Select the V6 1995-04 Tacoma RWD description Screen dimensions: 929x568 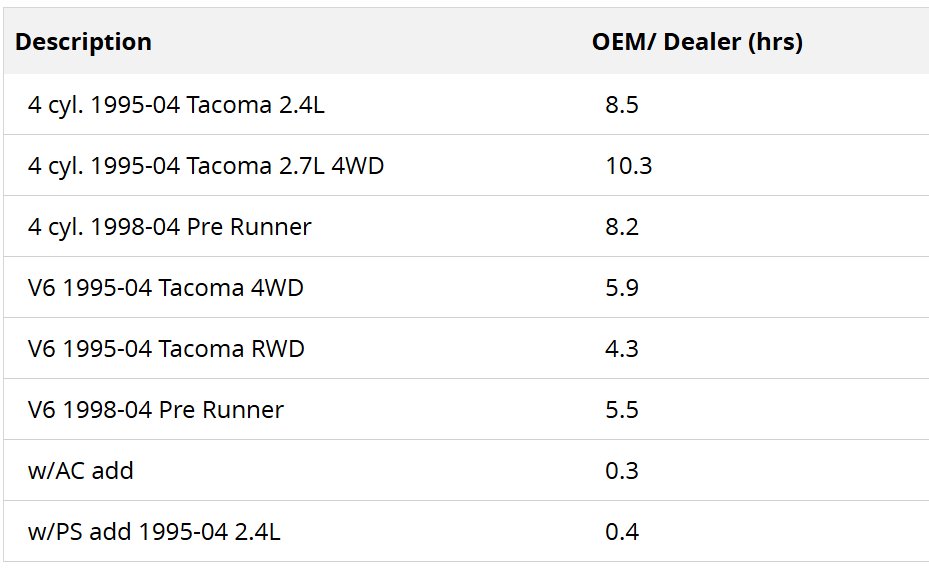coord(166,349)
